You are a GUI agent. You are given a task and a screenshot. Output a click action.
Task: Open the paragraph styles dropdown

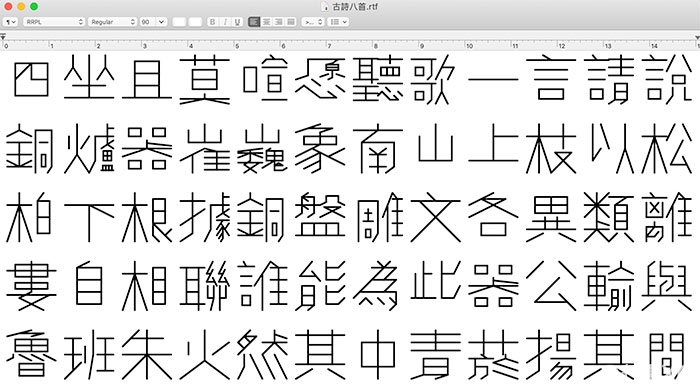pyautogui.click(x=10, y=22)
